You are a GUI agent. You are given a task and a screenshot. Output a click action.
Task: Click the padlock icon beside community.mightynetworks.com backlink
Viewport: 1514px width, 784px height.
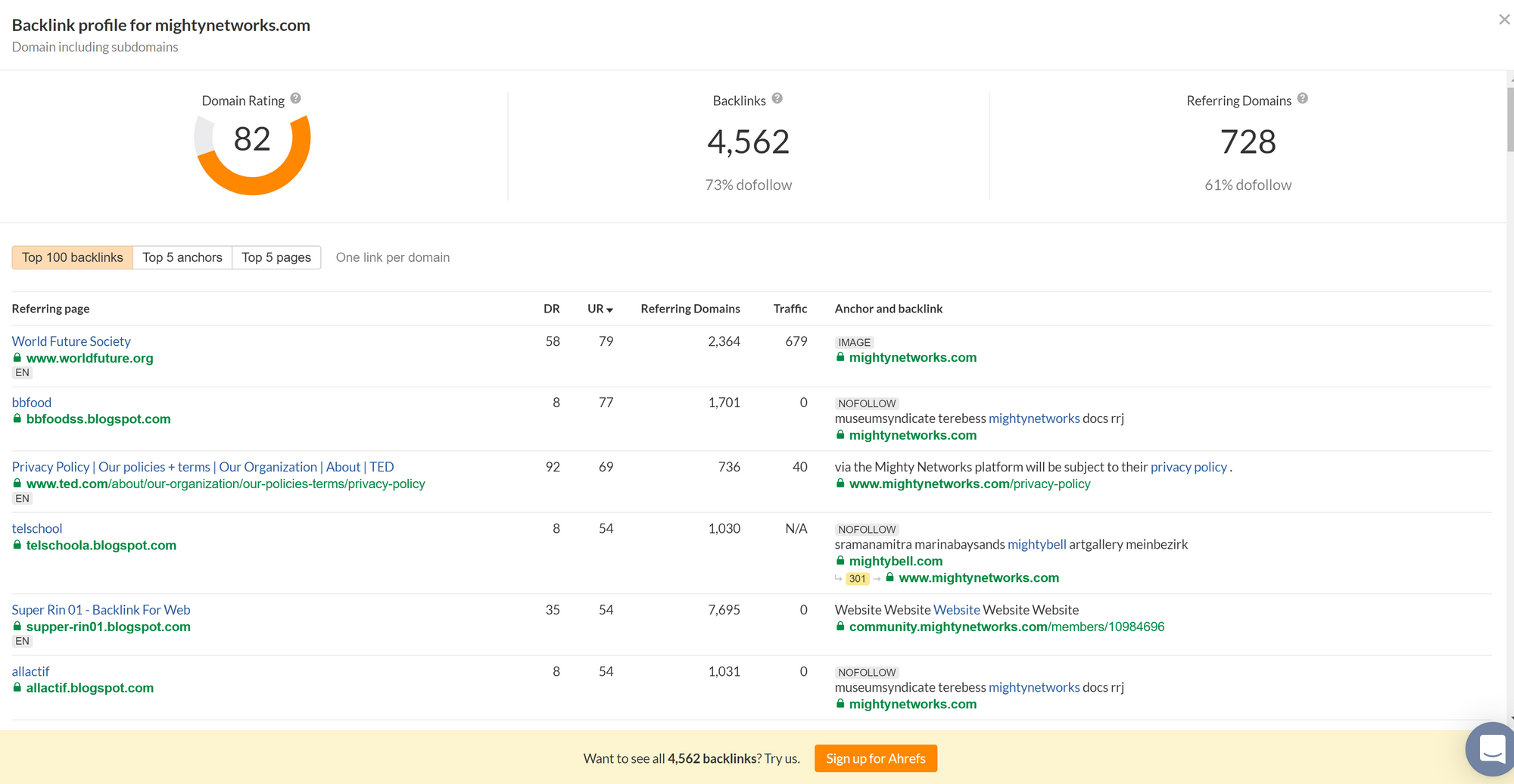[x=840, y=627]
